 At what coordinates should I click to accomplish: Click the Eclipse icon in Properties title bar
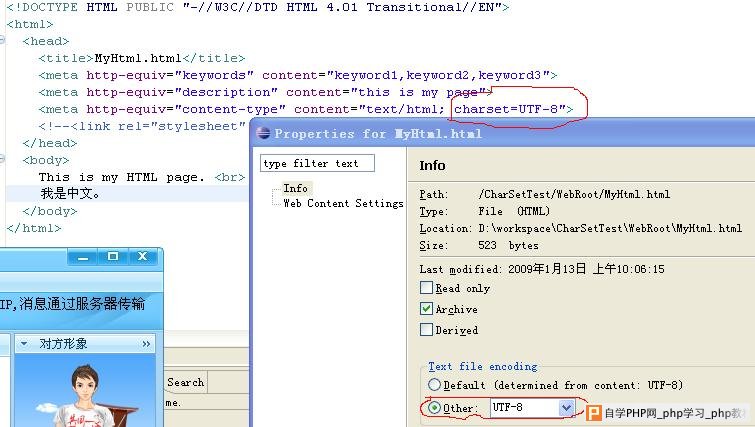(263, 133)
